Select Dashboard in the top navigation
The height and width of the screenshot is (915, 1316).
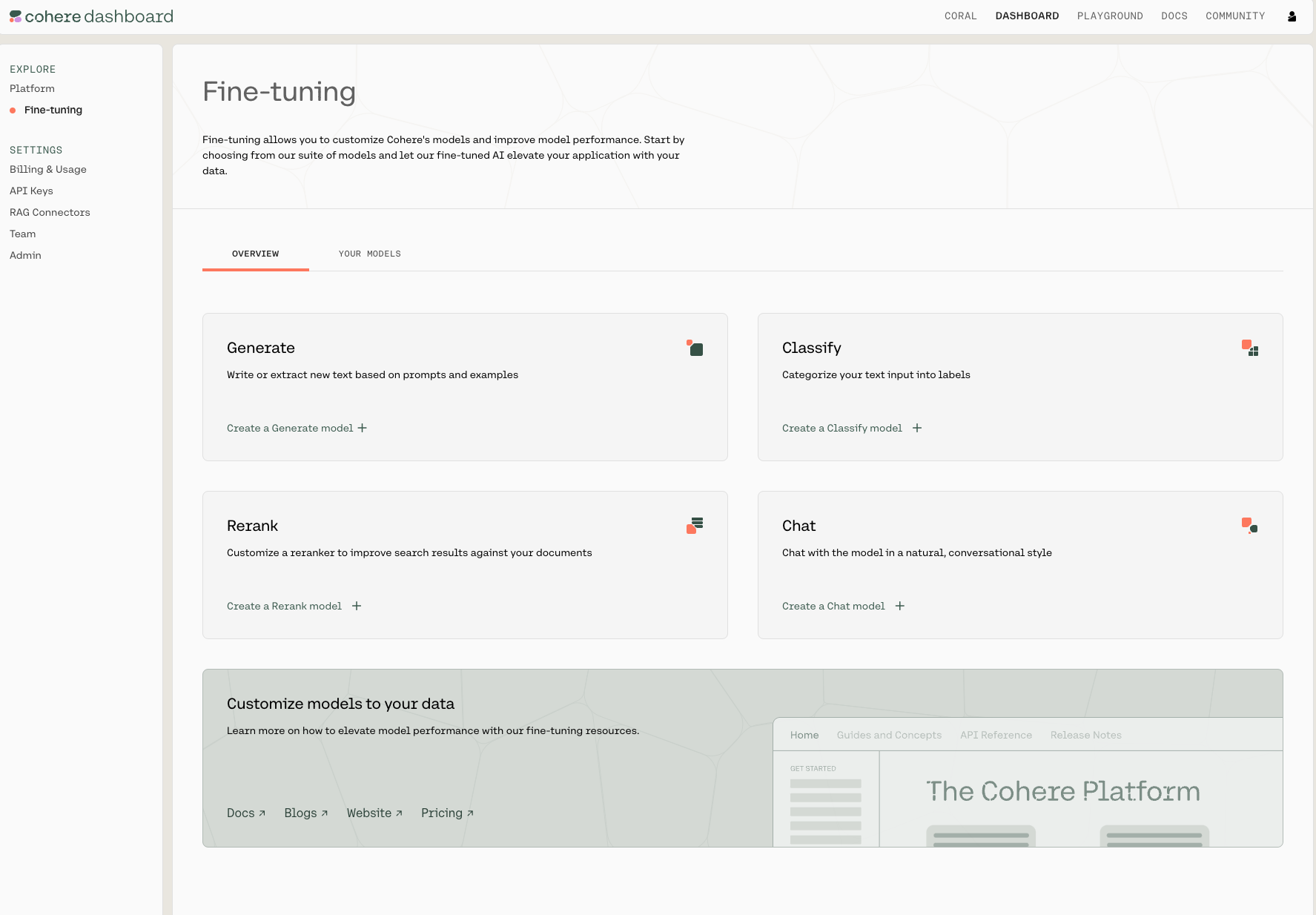[x=1027, y=16]
